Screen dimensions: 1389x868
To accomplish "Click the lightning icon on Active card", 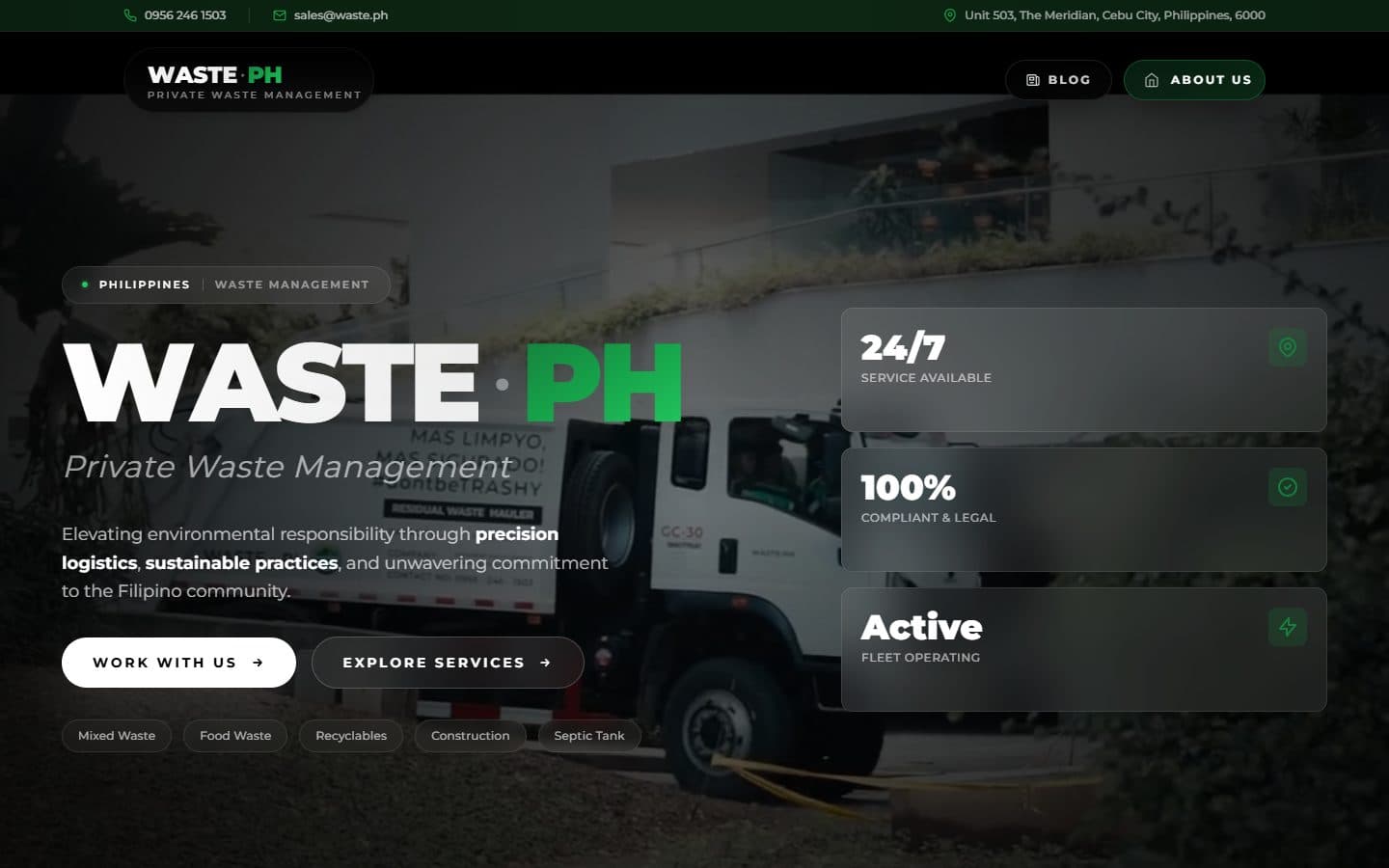I will coord(1288,627).
